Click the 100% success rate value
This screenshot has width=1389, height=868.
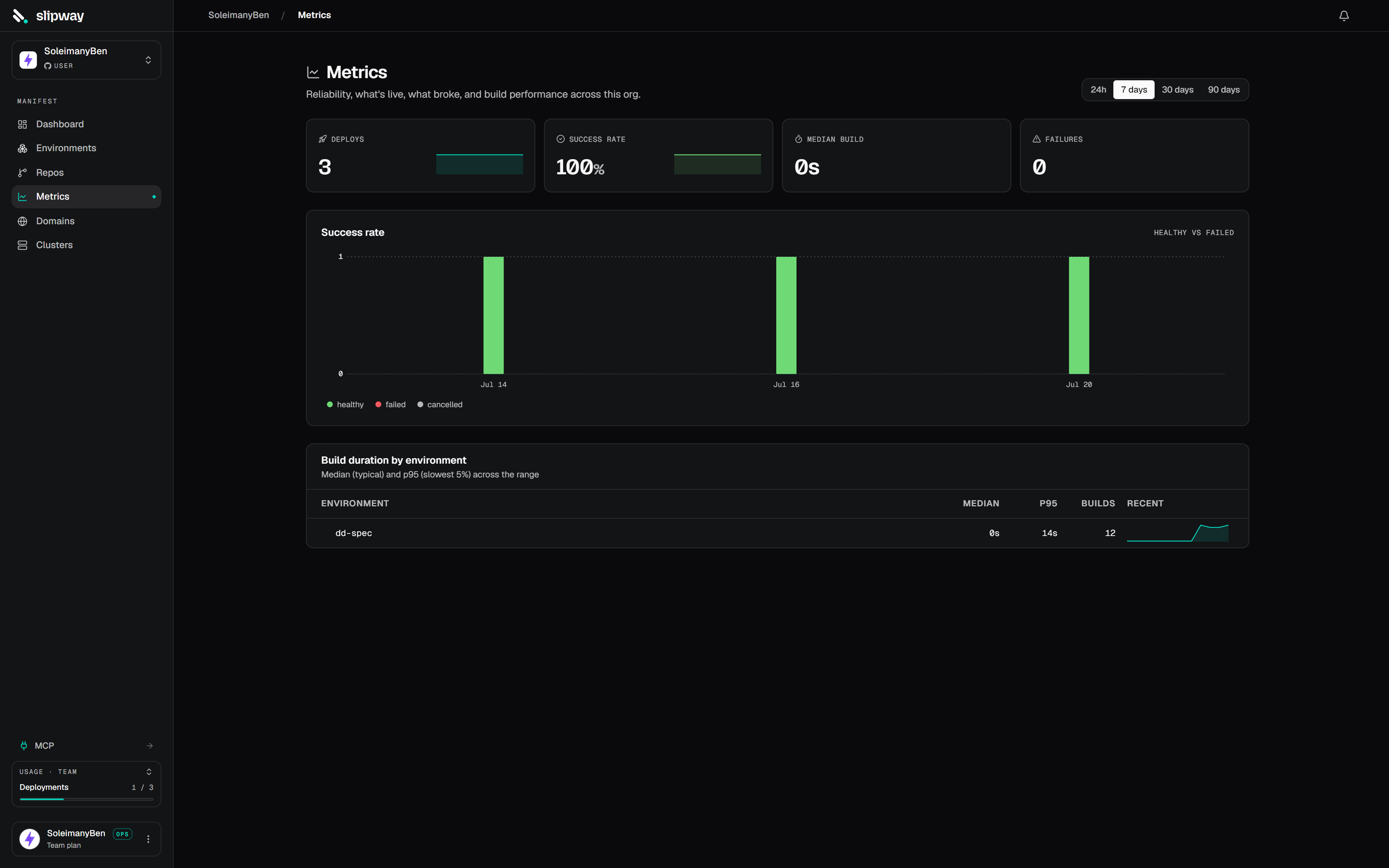pos(580,167)
